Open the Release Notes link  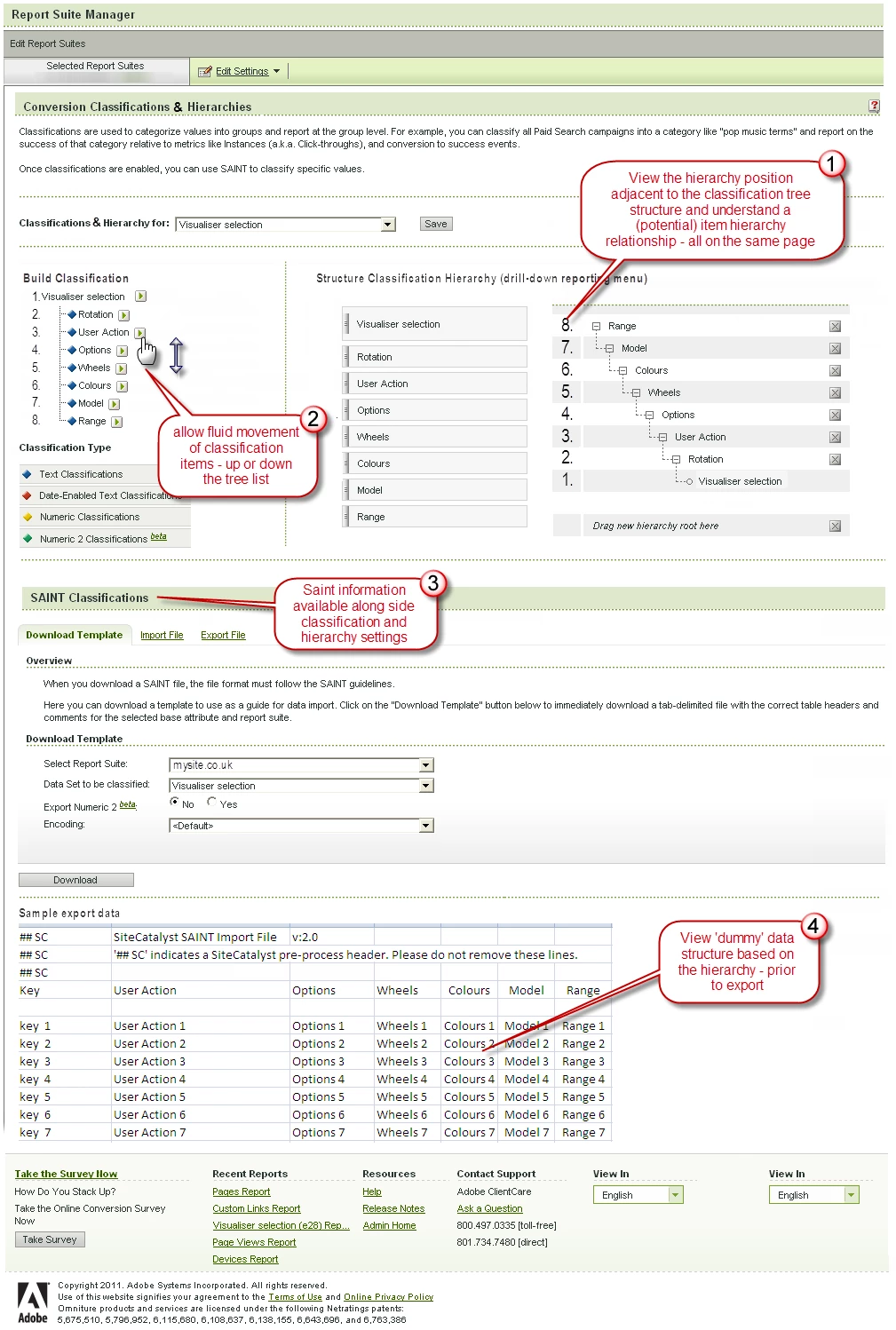(x=393, y=1209)
